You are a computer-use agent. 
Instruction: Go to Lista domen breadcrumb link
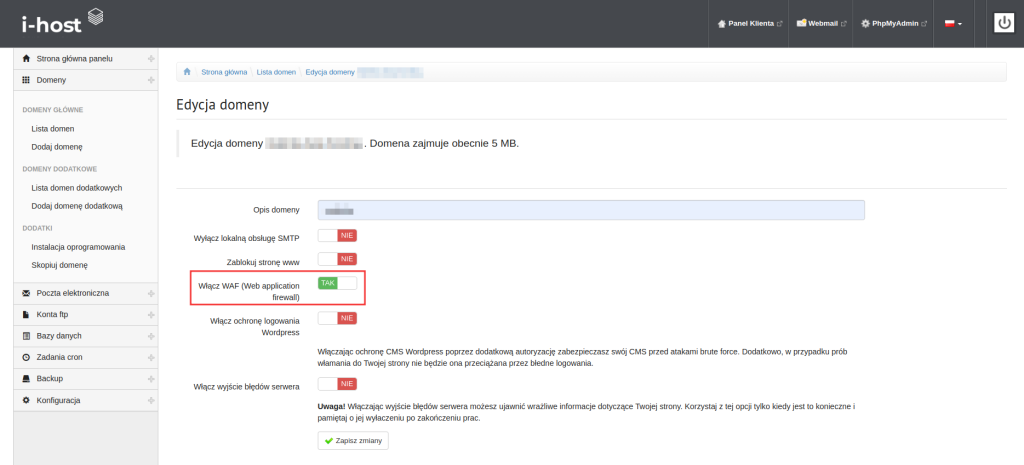coord(276,72)
